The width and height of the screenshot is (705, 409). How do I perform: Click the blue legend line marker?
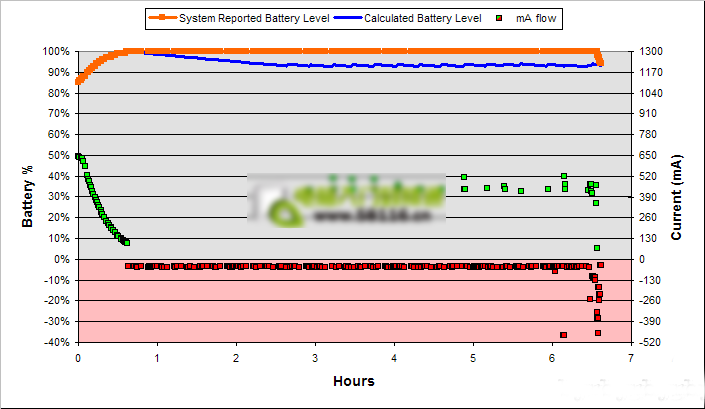(x=348, y=18)
